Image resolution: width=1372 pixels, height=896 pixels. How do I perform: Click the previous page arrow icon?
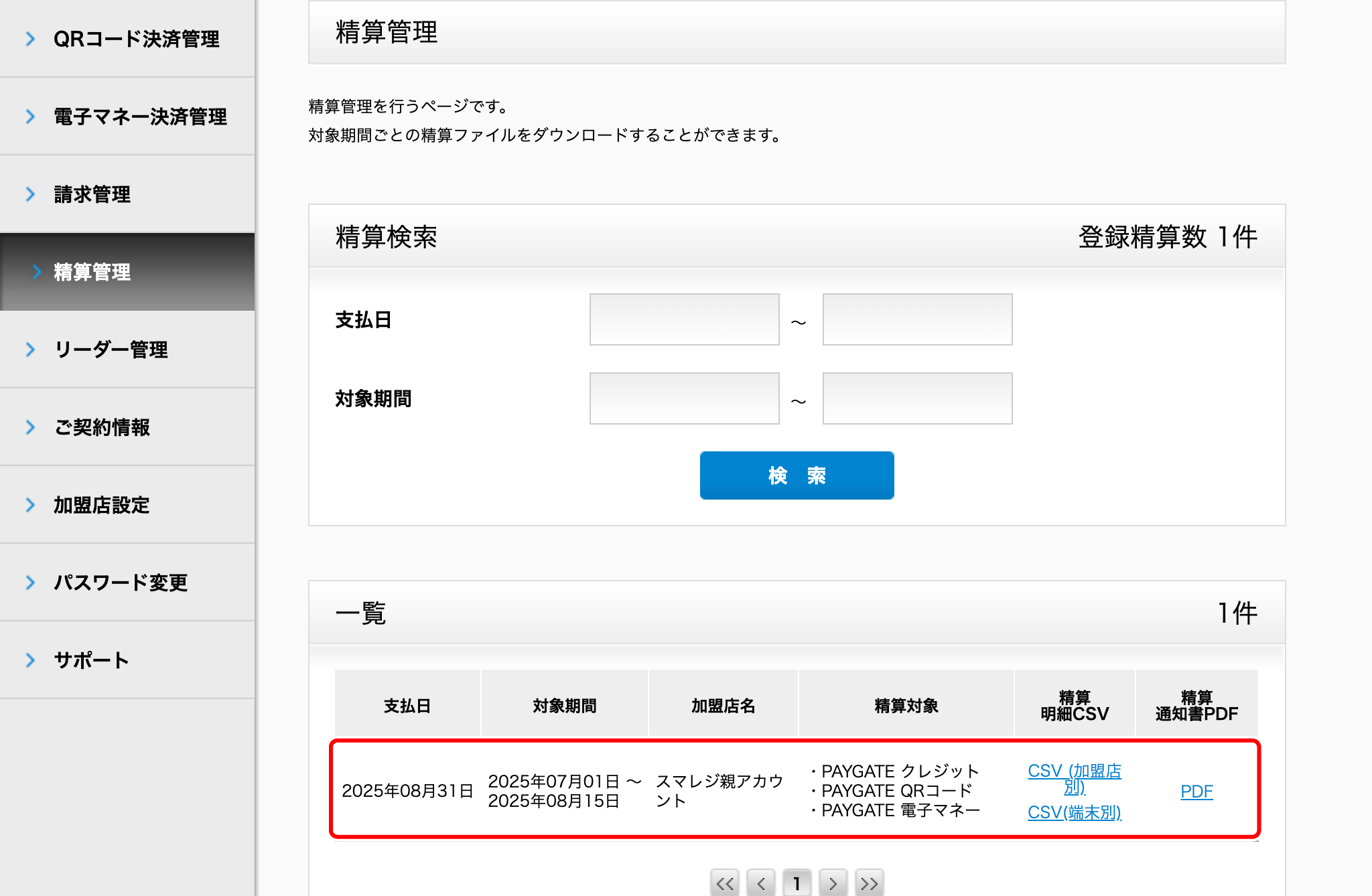pyautogui.click(x=761, y=883)
